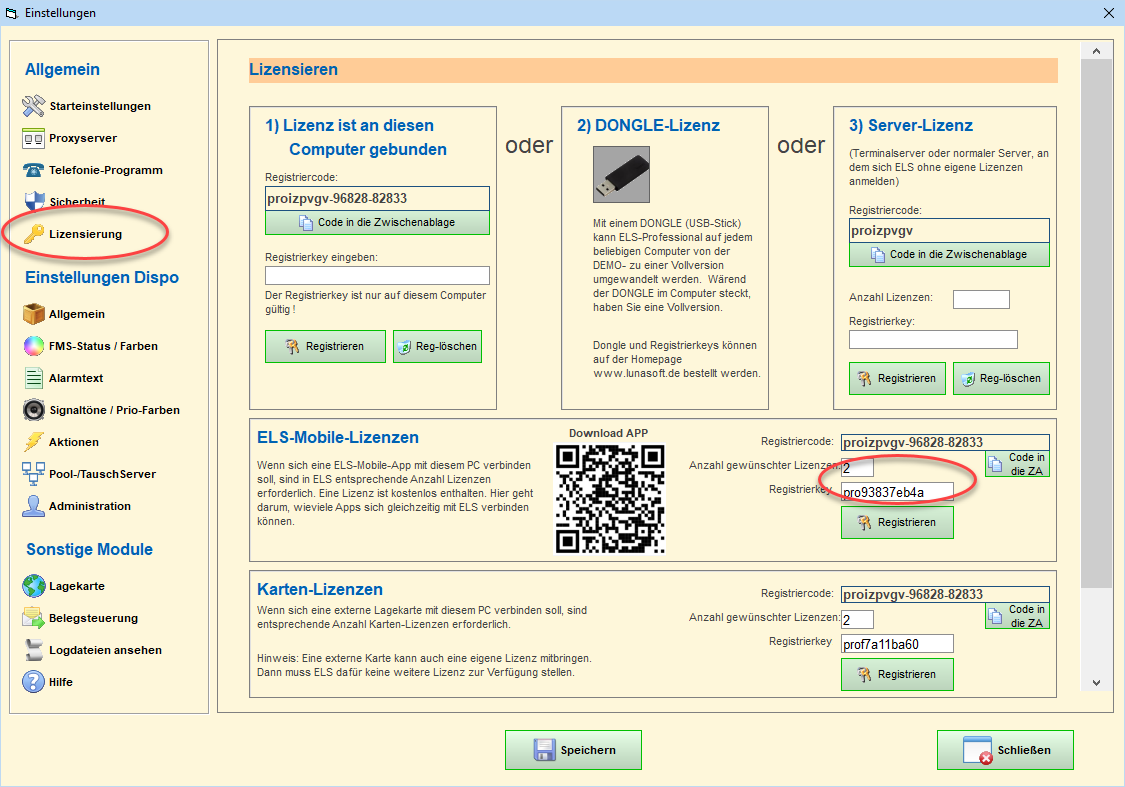Click Reg-löschen in the computer license box

click(437, 347)
